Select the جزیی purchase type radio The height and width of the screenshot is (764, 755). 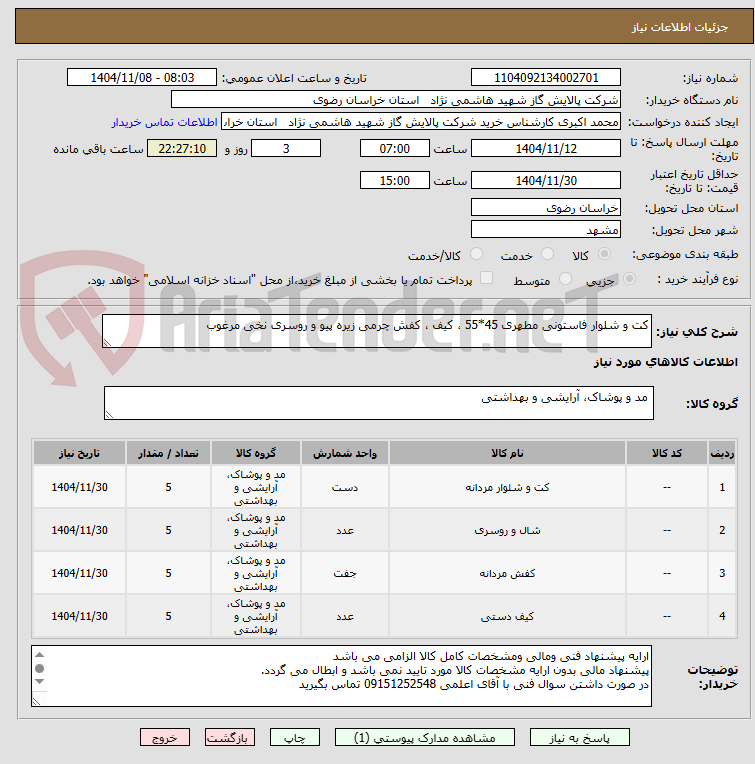(629, 279)
